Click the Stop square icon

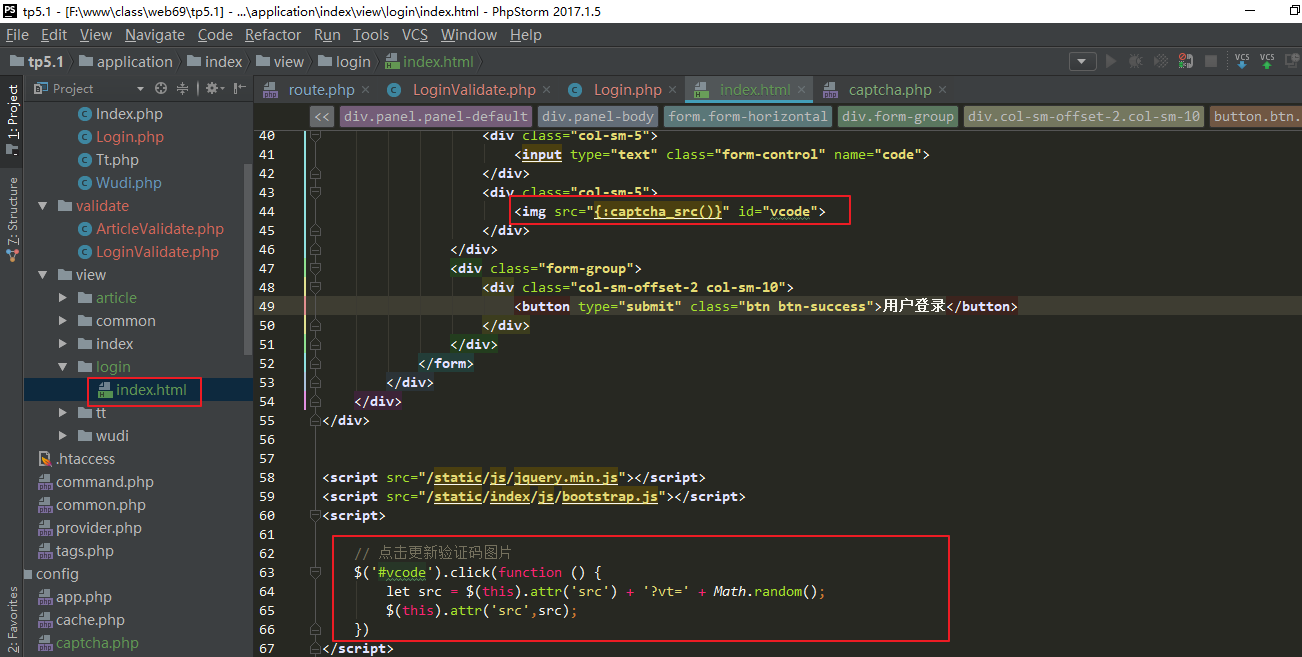(x=1211, y=61)
